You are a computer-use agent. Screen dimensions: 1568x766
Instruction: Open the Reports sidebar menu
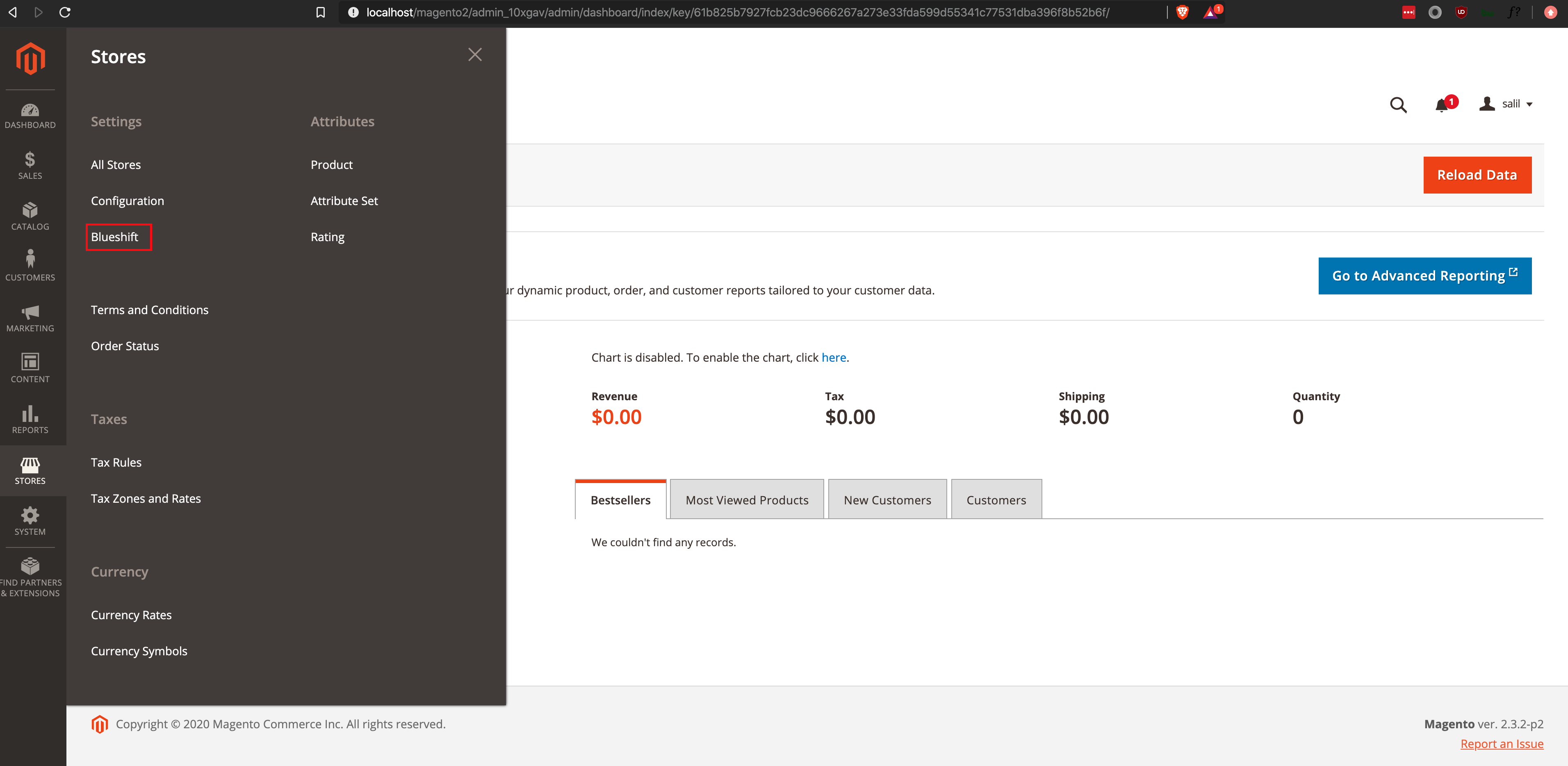coord(30,420)
